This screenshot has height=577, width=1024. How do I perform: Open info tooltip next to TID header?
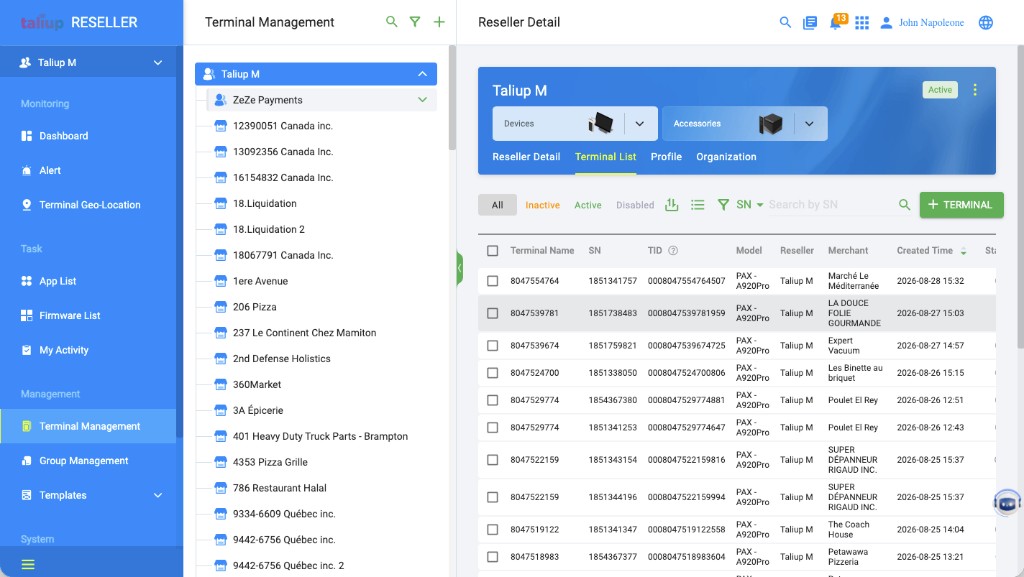tap(673, 251)
